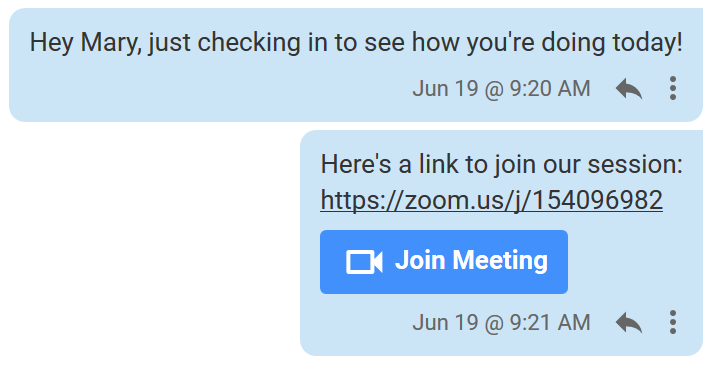Reply to the 9:21 AM message

[x=628, y=323]
